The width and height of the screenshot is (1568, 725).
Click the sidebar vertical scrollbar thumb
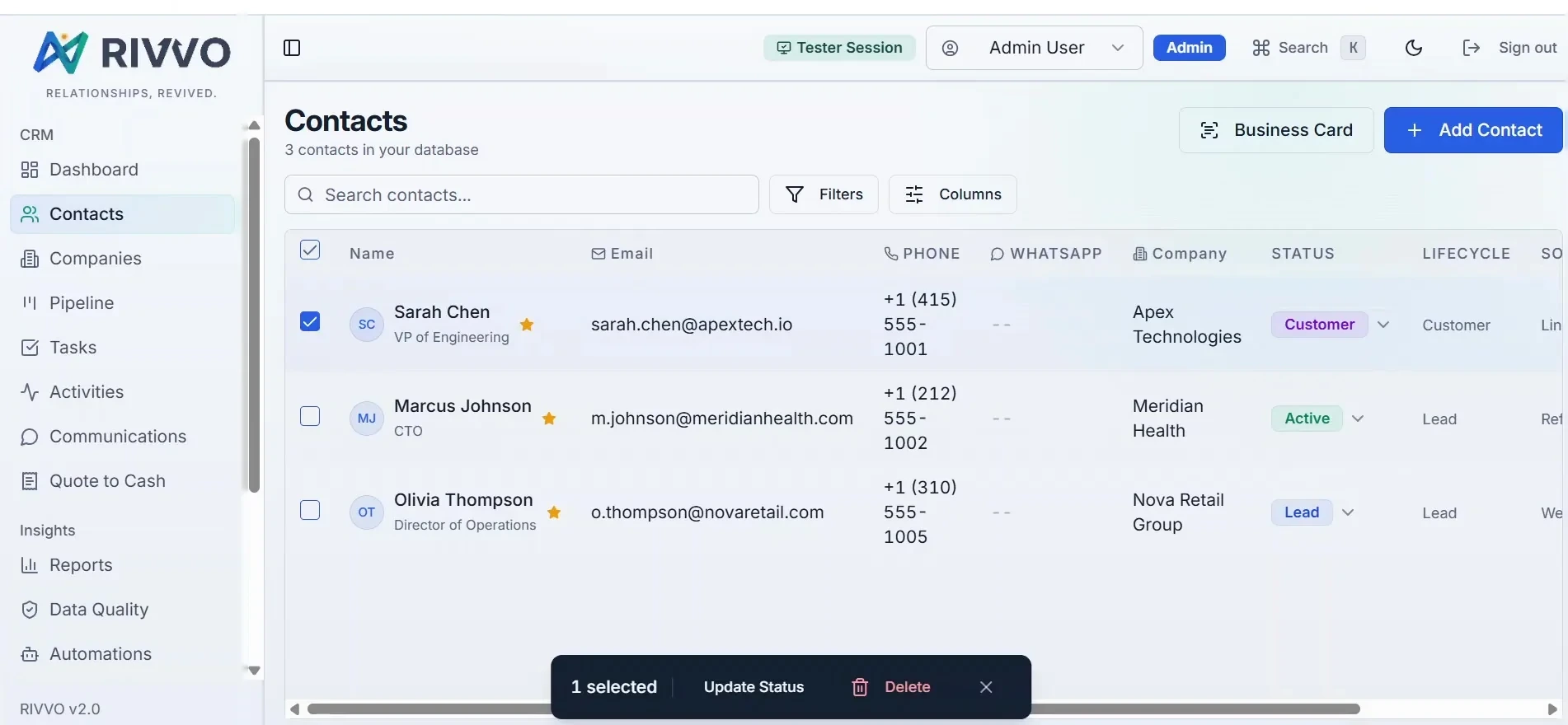254,315
